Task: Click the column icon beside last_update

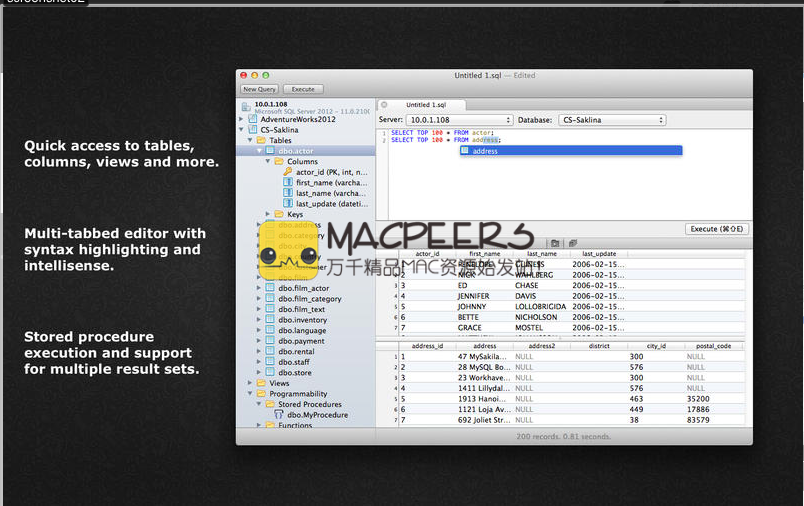Action: point(288,204)
